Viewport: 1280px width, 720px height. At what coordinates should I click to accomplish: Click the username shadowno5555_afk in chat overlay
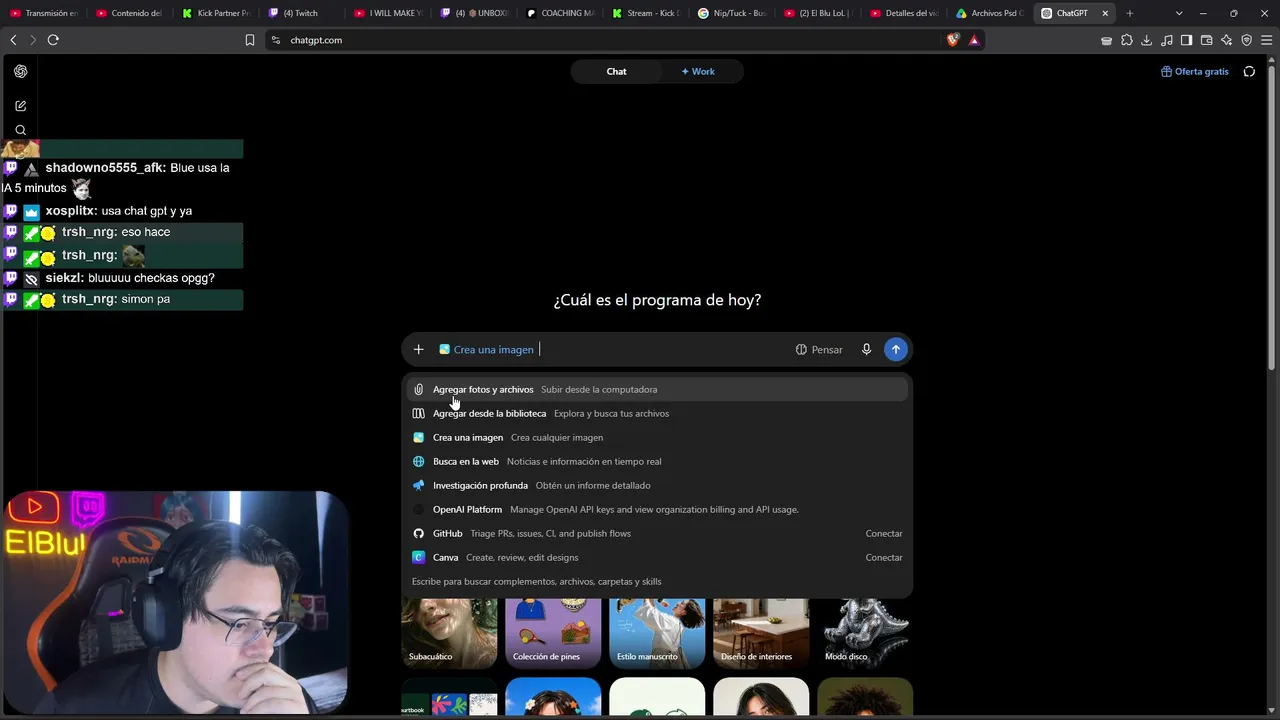tap(105, 168)
